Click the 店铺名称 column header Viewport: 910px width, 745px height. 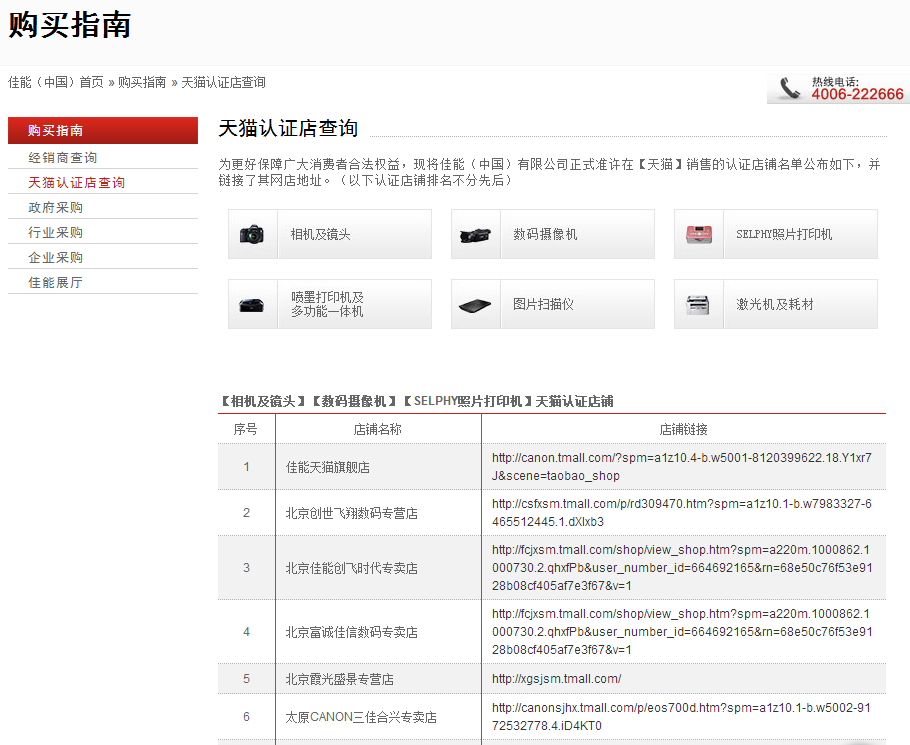click(377, 429)
